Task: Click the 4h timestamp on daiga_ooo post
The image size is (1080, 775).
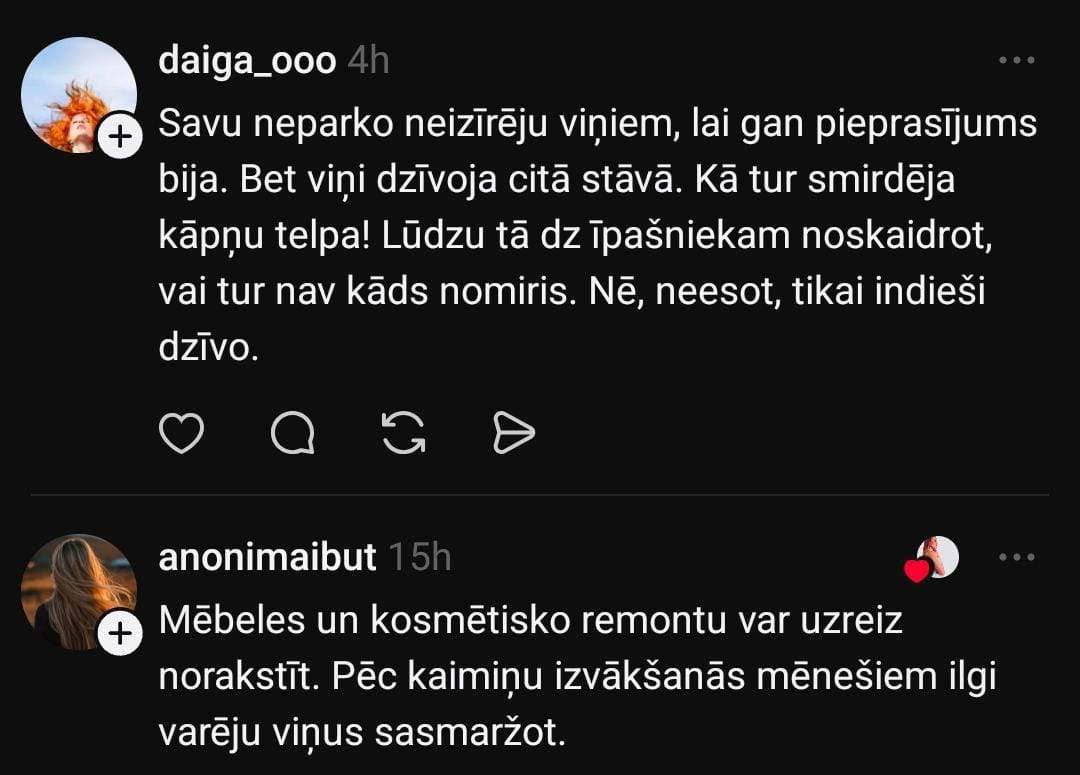Action: (368, 61)
